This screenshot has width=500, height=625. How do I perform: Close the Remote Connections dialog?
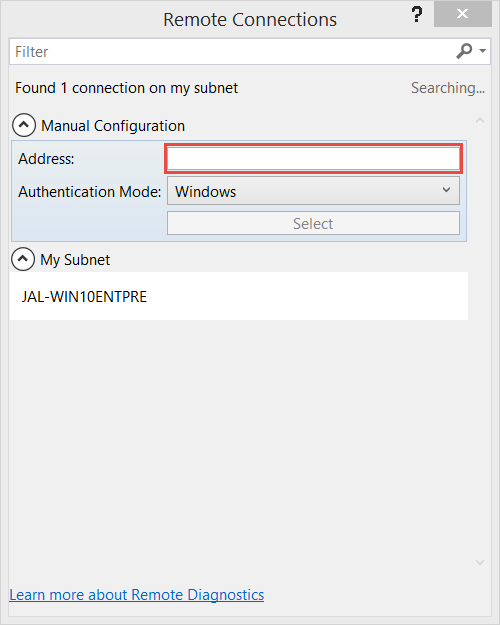point(463,14)
